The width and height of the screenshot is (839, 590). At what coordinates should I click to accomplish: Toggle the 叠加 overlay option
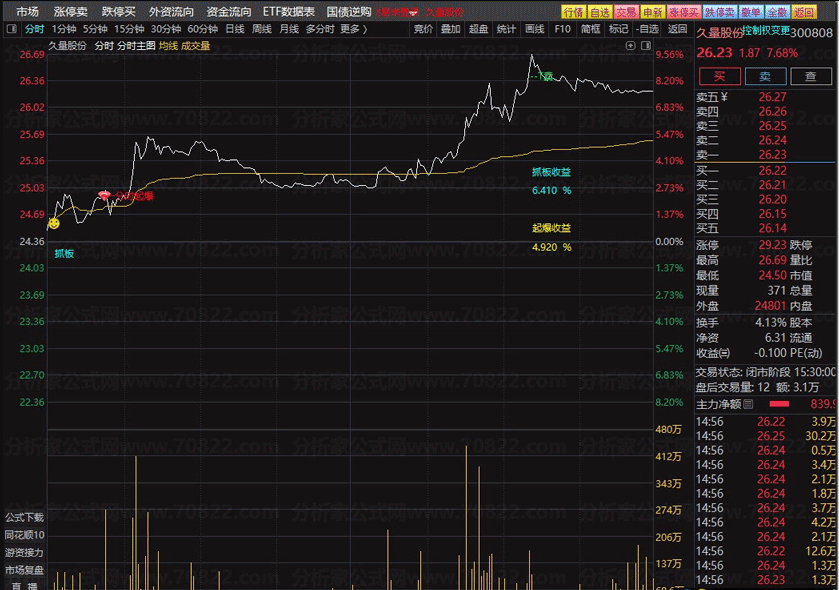(451, 29)
